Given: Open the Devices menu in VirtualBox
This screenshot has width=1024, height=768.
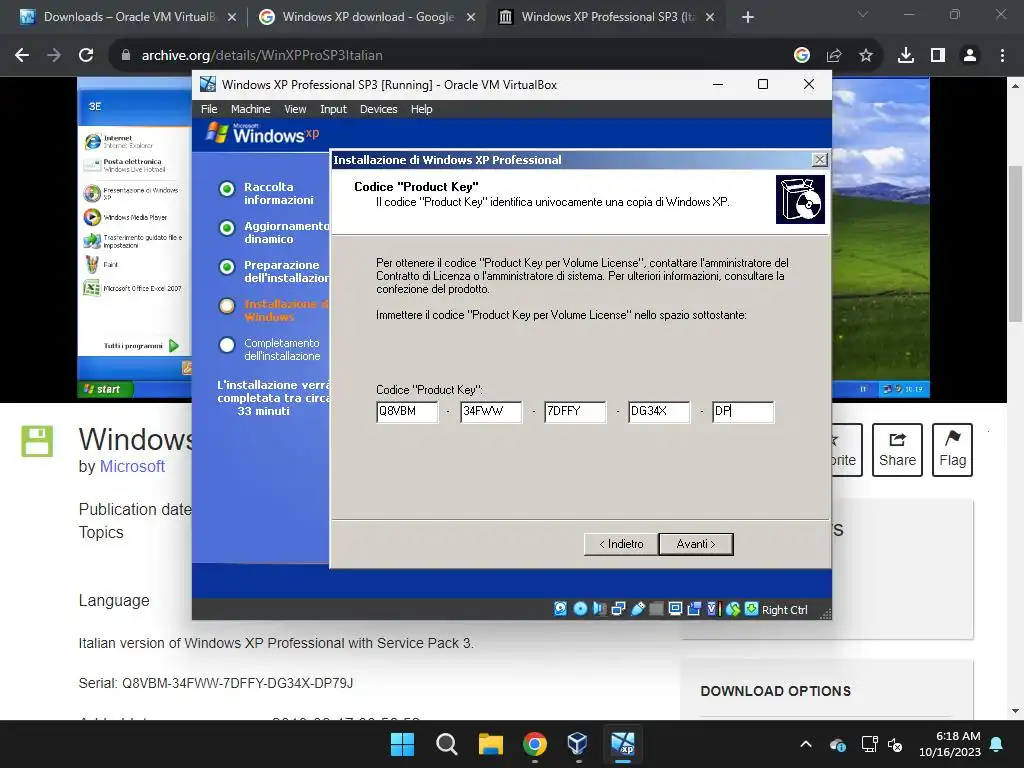Looking at the screenshot, I should coord(378,109).
